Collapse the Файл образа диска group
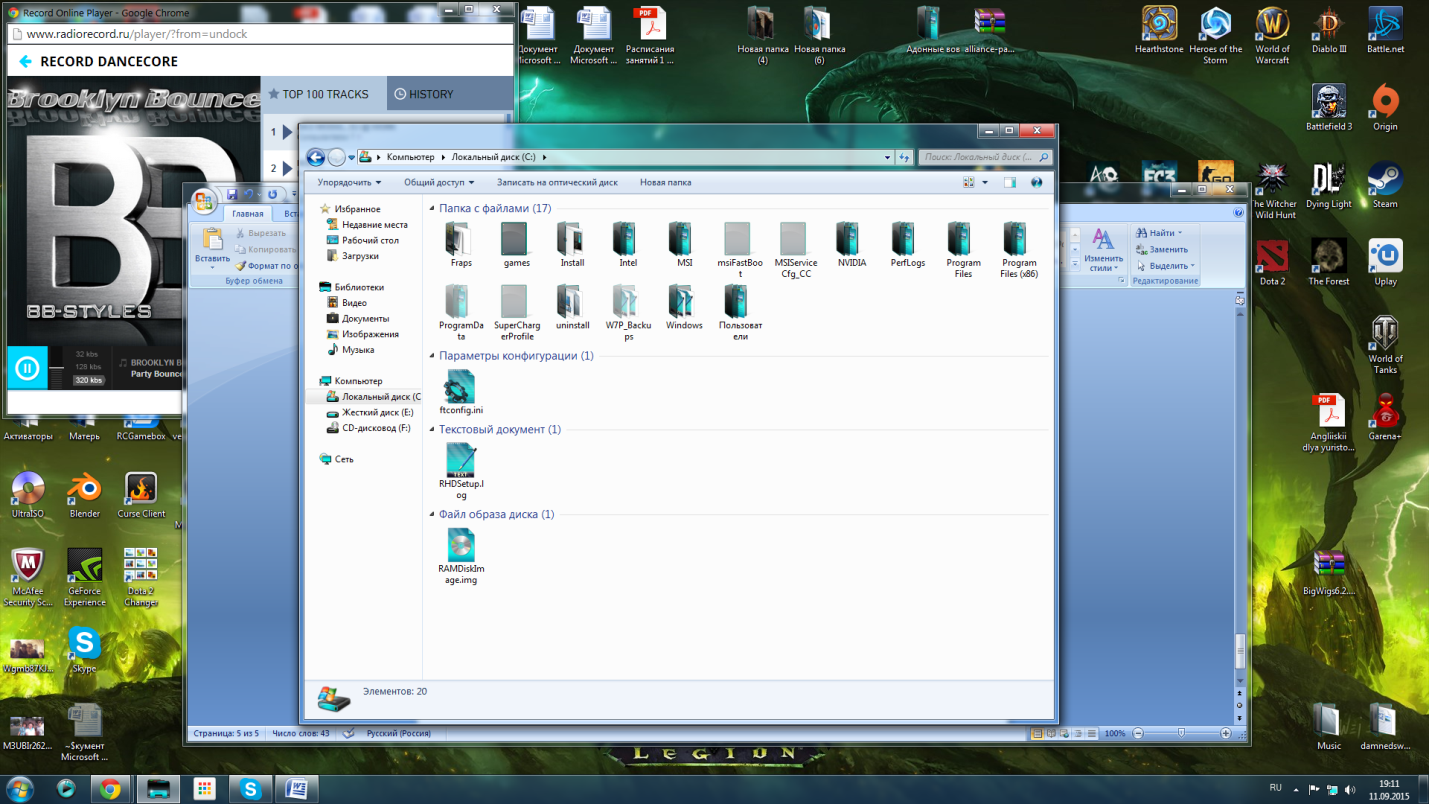Viewport: 1429px width, 804px height. coord(432,515)
